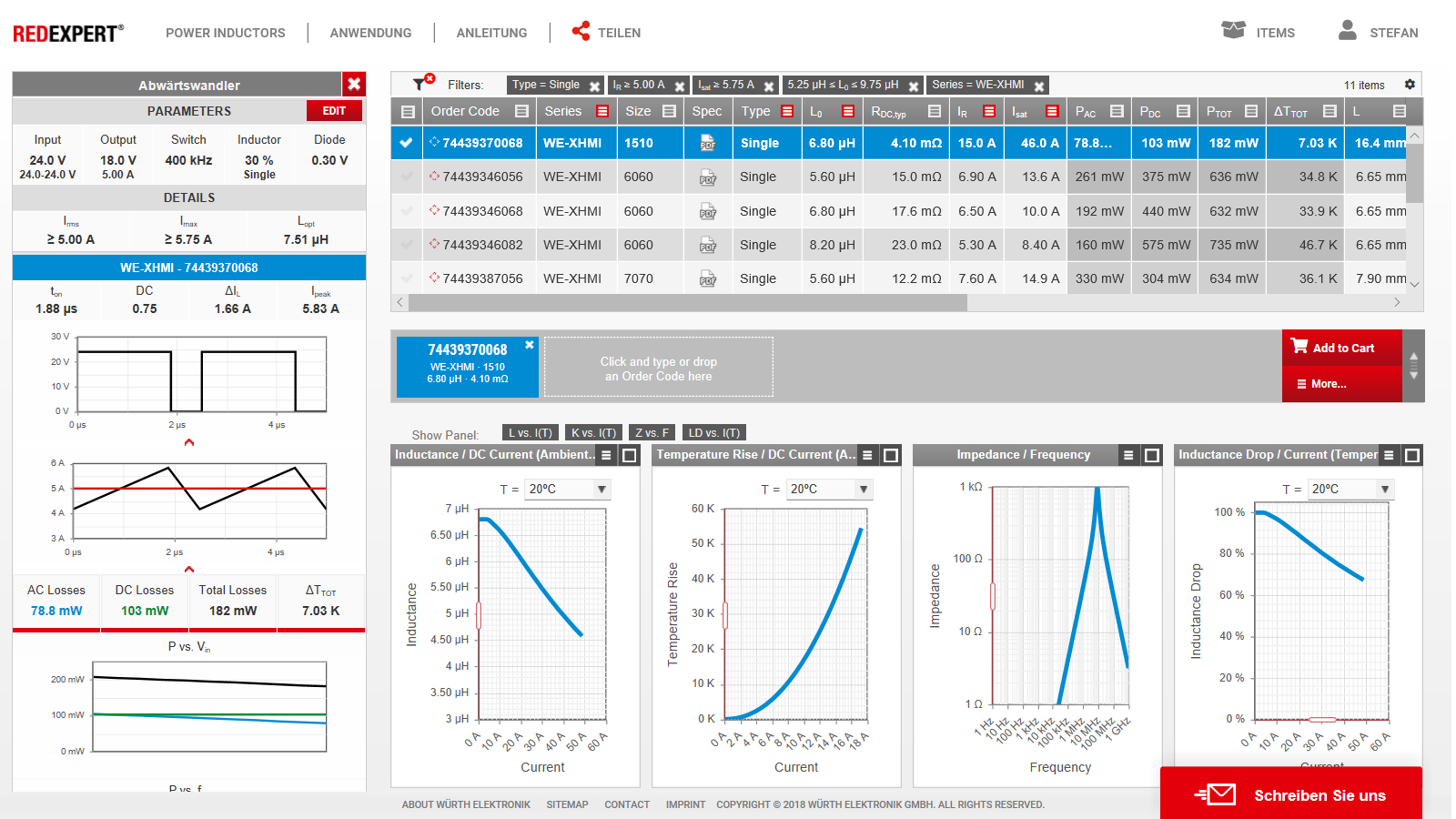
Task: Maximize the Impedance / Frequency chart
Action: tap(1151, 455)
